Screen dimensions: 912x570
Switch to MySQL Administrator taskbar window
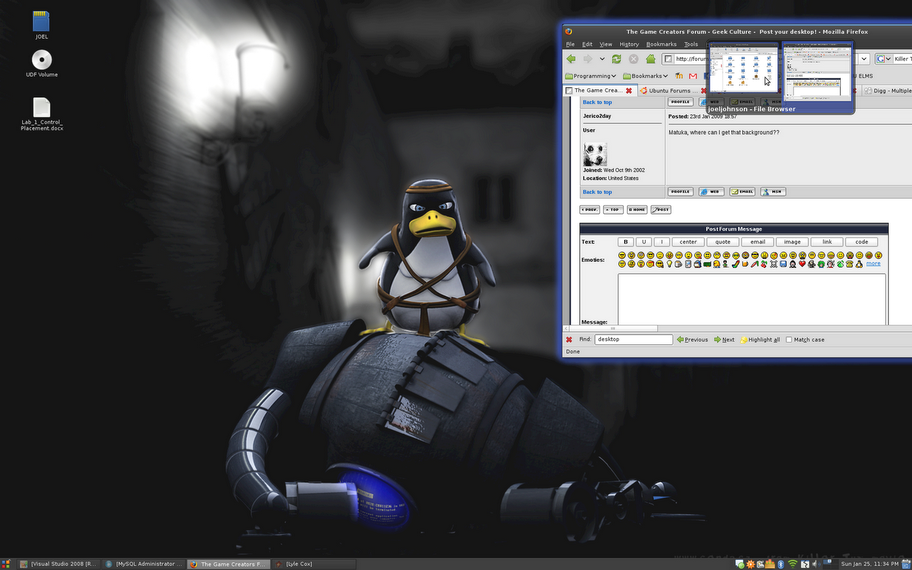point(144,564)
